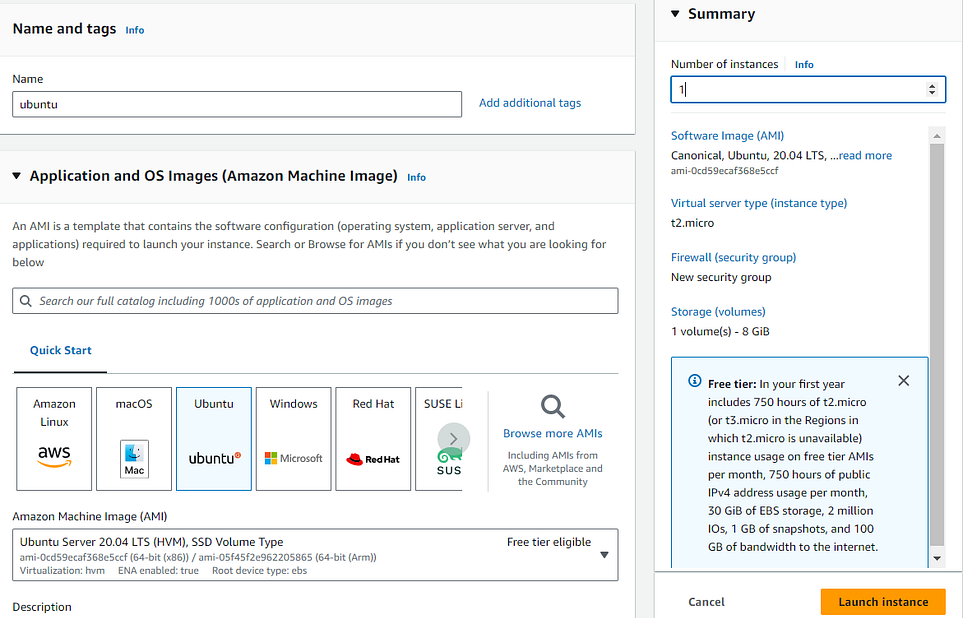Open Virtual server type summary link
The height and width of the screenshot is (618, 963).
(758, 203)
